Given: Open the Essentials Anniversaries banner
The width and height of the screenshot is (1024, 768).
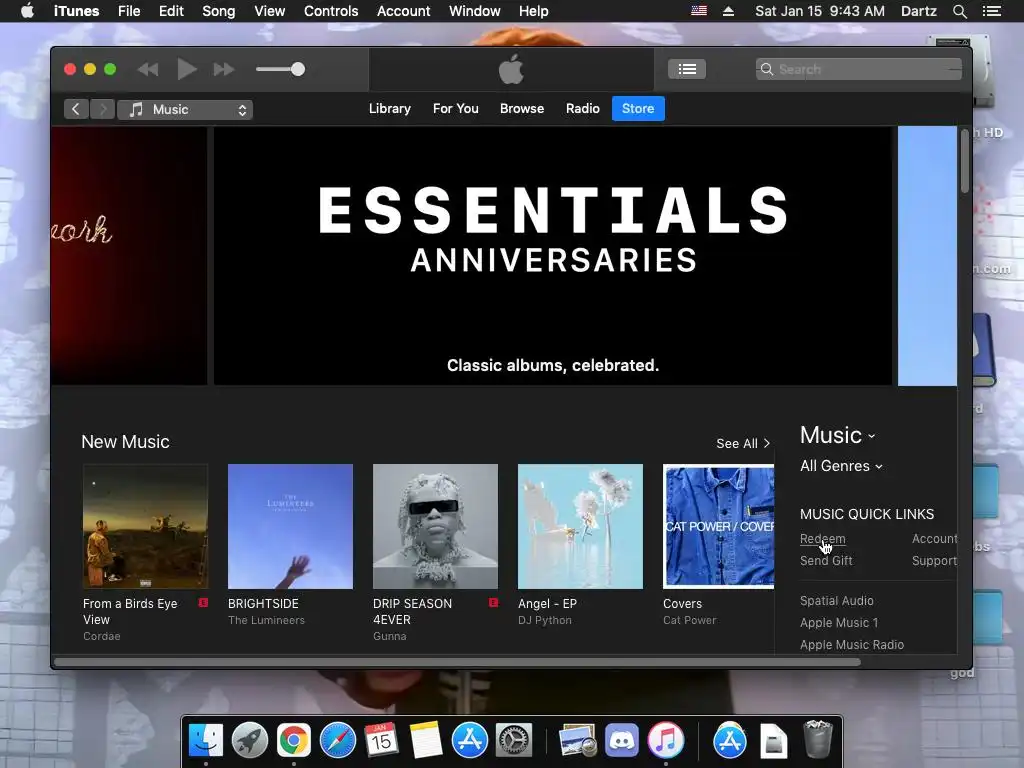Looking at the screenshot, I should (x=552, y=256).
